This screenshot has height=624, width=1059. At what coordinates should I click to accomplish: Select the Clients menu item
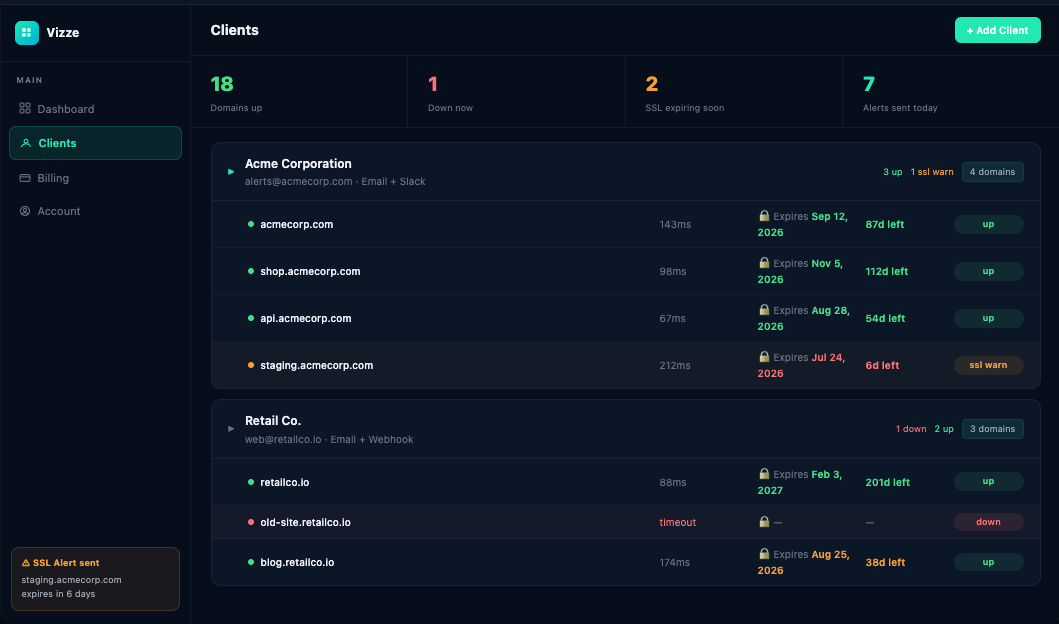(x=95, y=143)
